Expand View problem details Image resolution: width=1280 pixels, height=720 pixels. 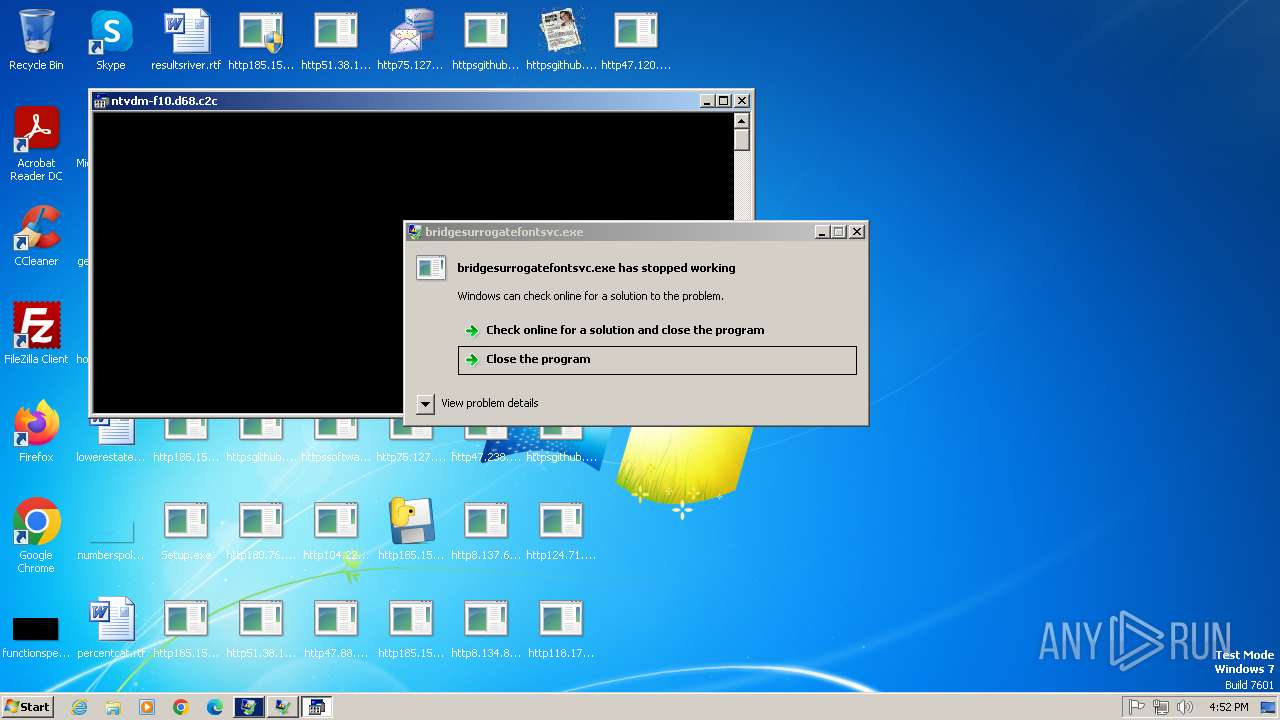[x=477, y=403]
